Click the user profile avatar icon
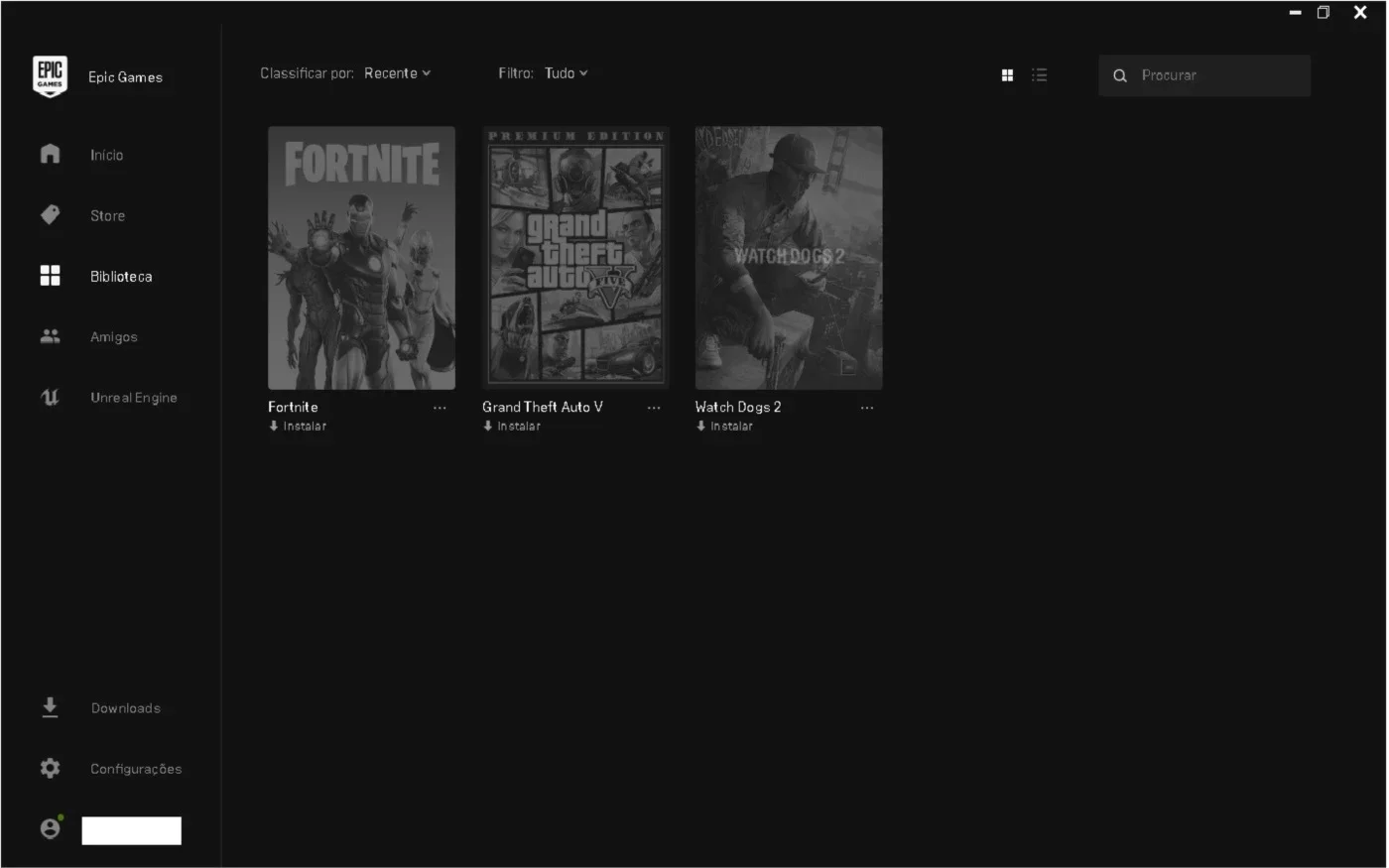This screenshot has width=1389, height=868. pos(51,828)
